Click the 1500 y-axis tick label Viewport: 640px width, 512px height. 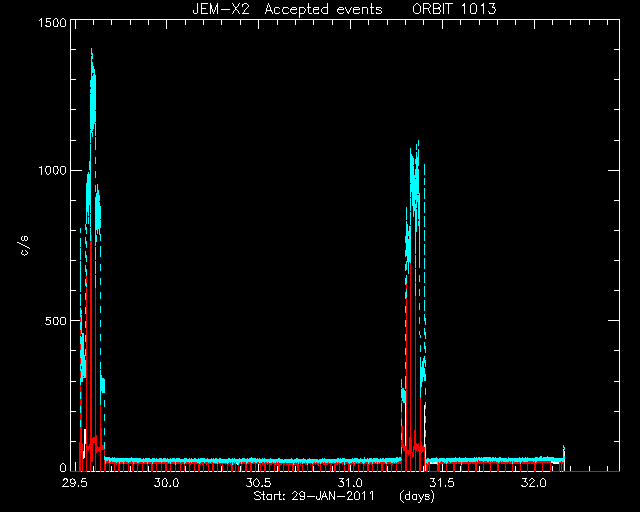point(52,22)
